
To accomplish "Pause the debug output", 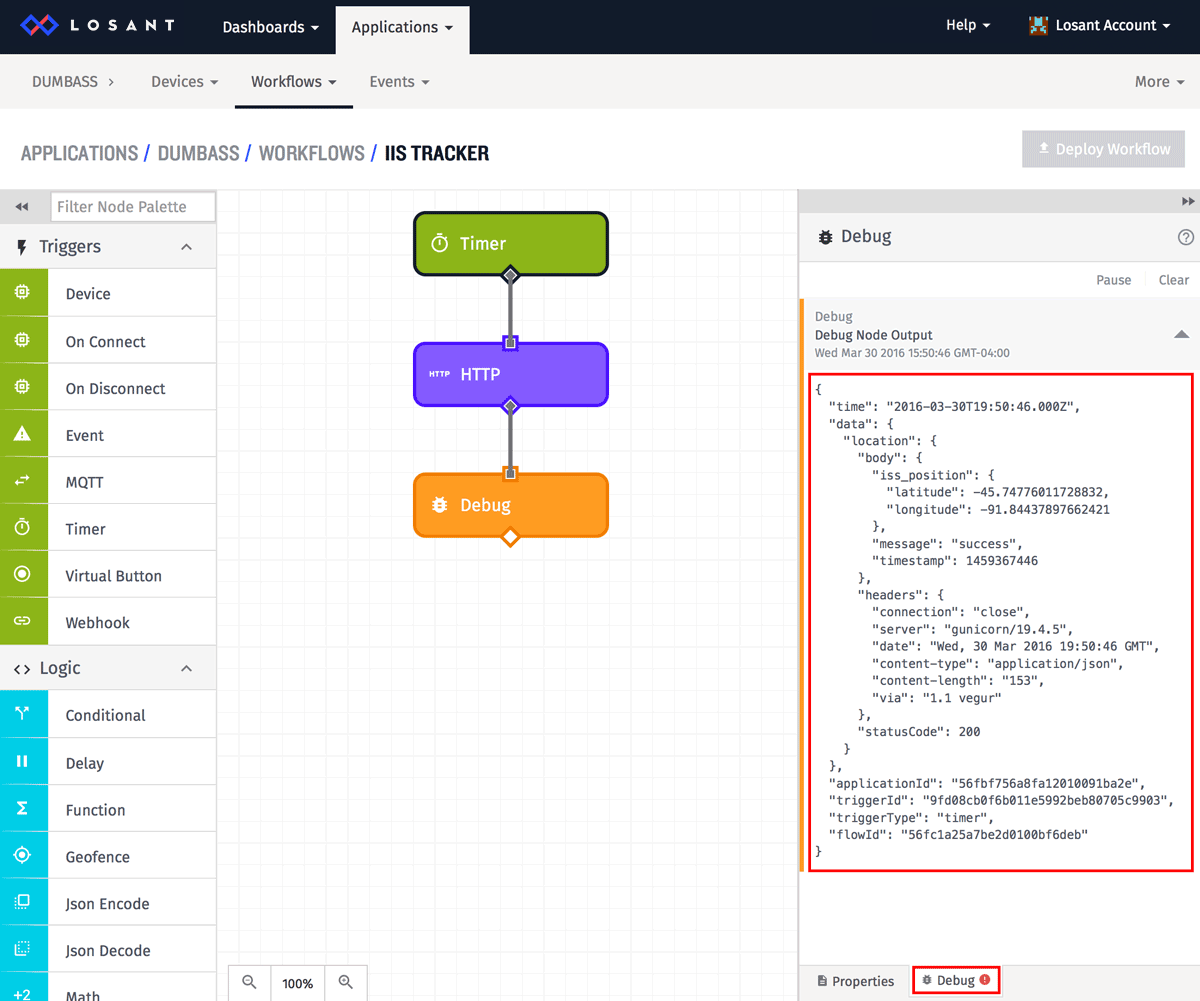I will pyautogui.click(x=1113, y=280).
